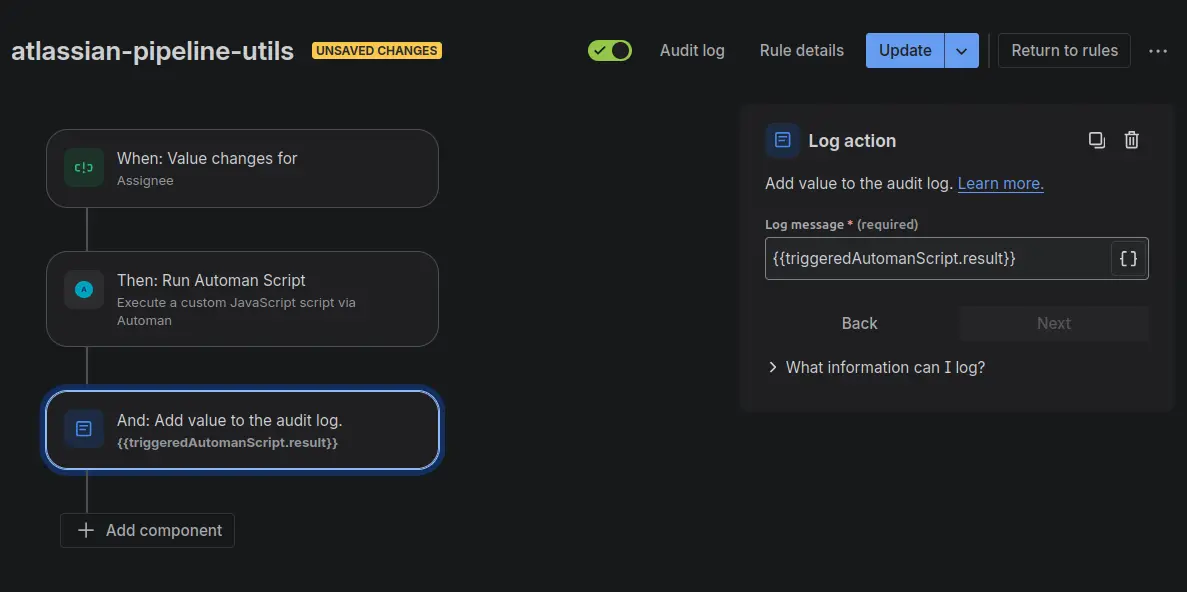Toggle the rule enabled switch
The width and height of the screenshot is (1187, 592).
[x=610, y=50]
